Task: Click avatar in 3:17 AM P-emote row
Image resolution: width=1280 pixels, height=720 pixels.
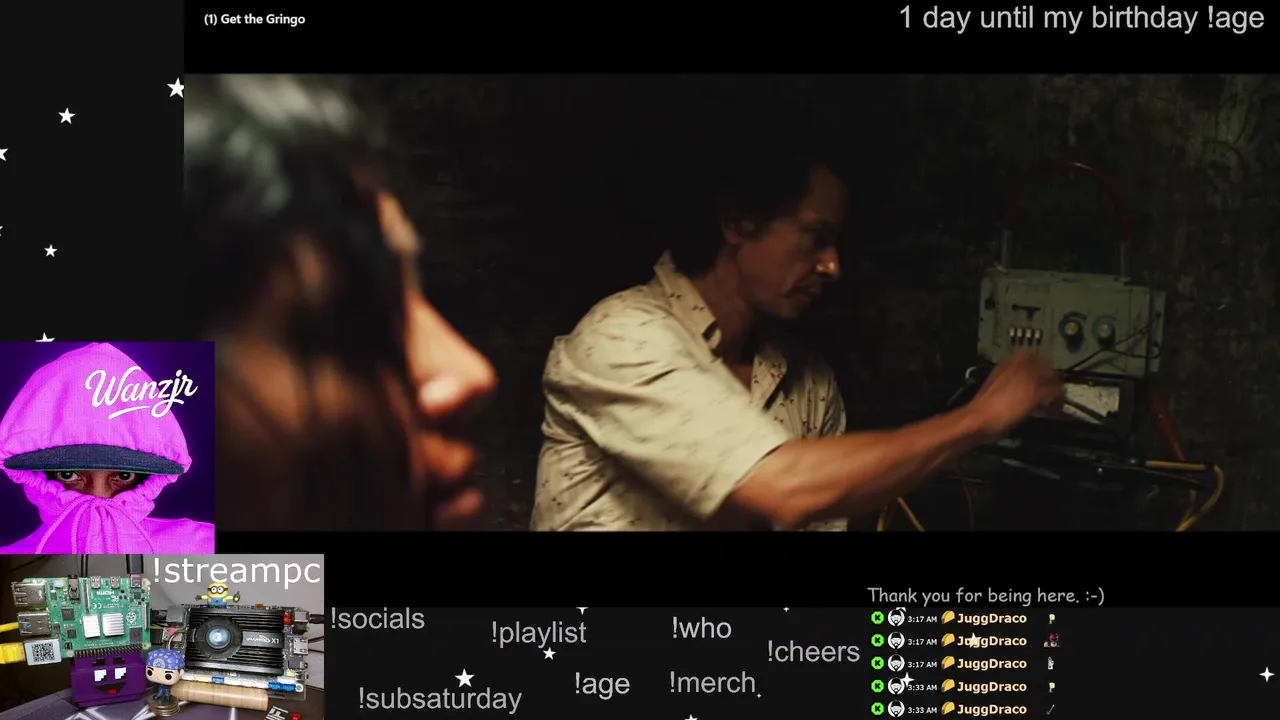Action: pos(896,618)
